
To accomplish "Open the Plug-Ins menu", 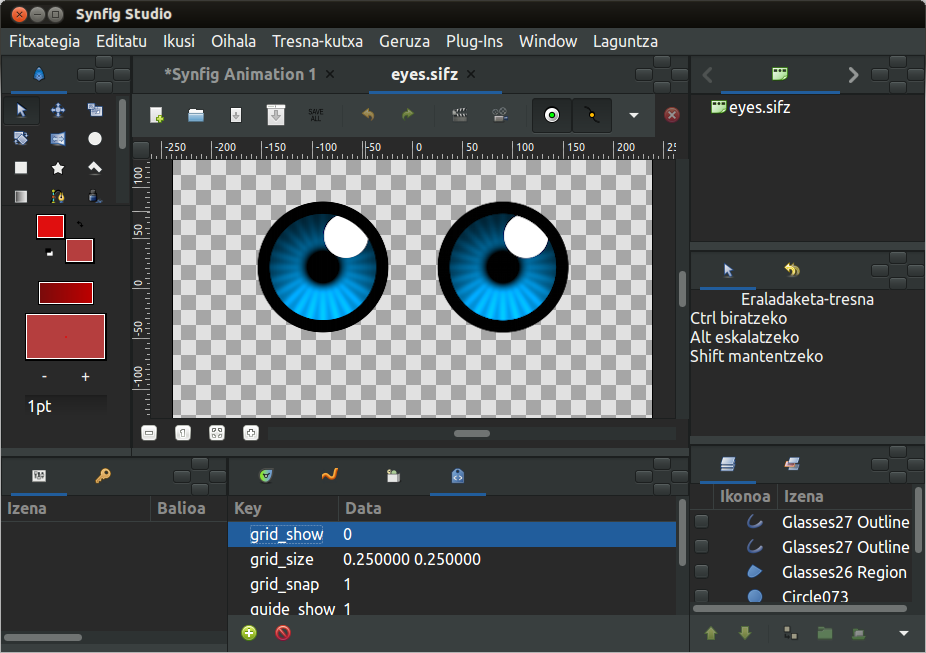I will tap(474, 41).
